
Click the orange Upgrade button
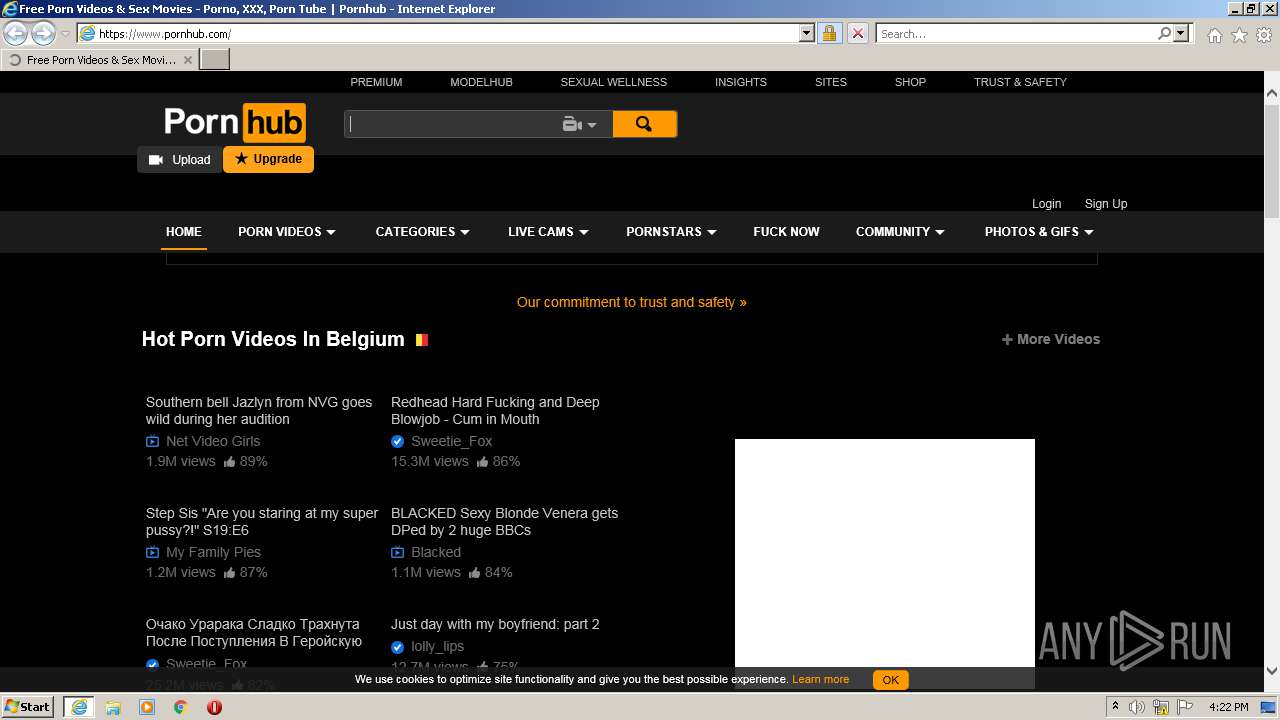(268, 159)
